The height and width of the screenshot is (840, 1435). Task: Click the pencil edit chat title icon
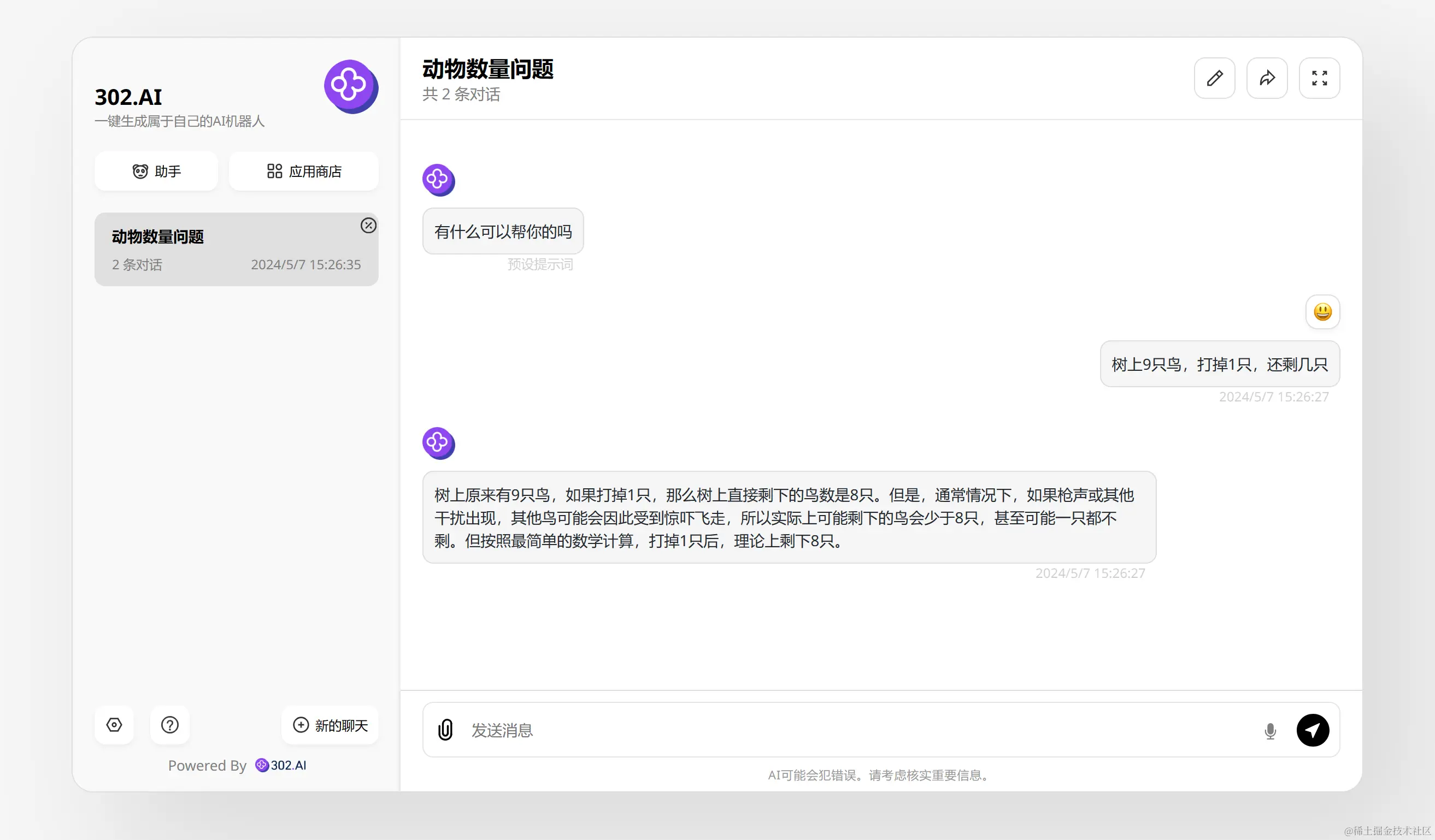point(1214,78)
